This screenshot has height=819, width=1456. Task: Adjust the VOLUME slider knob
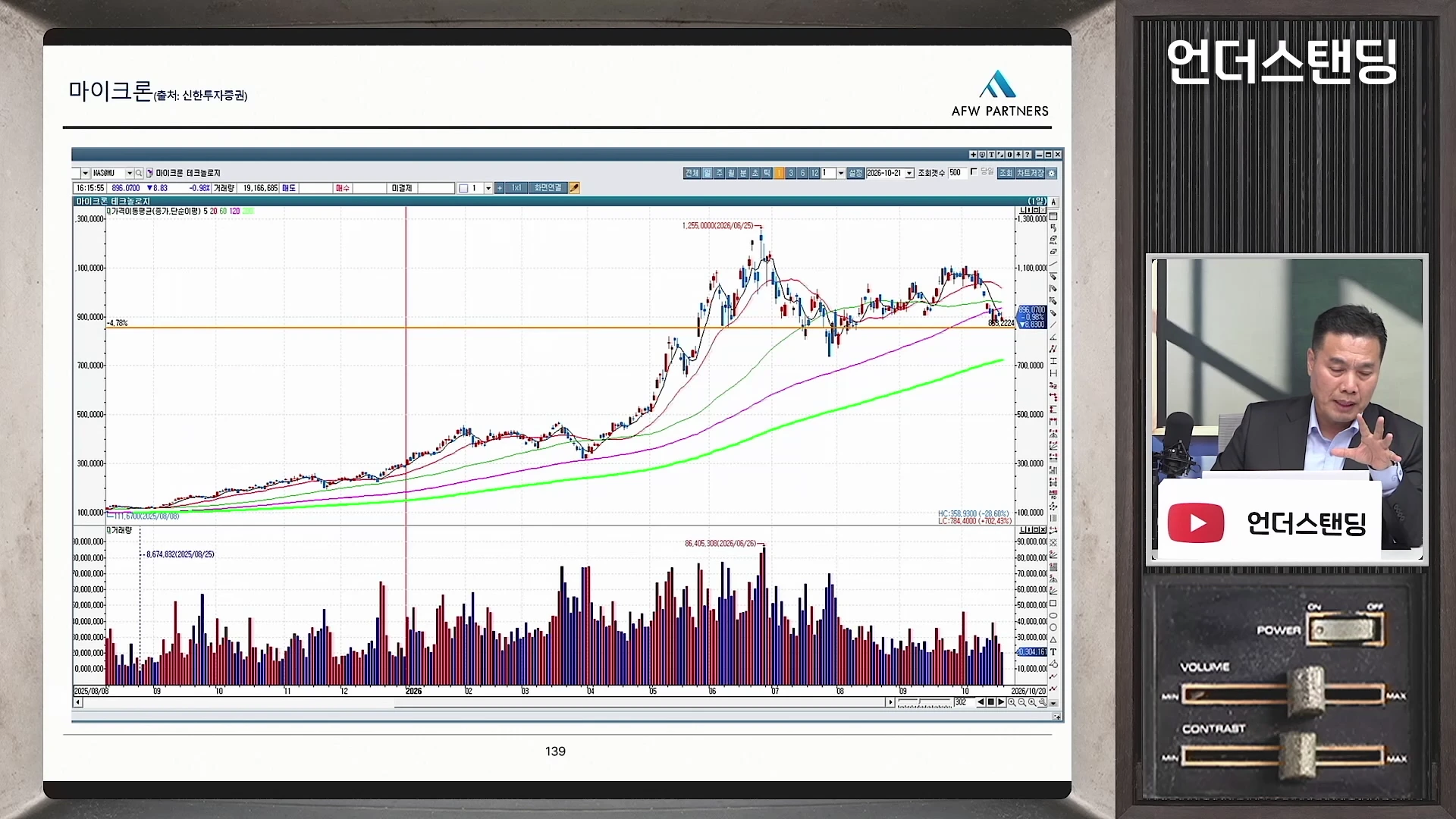[1307, 692]
